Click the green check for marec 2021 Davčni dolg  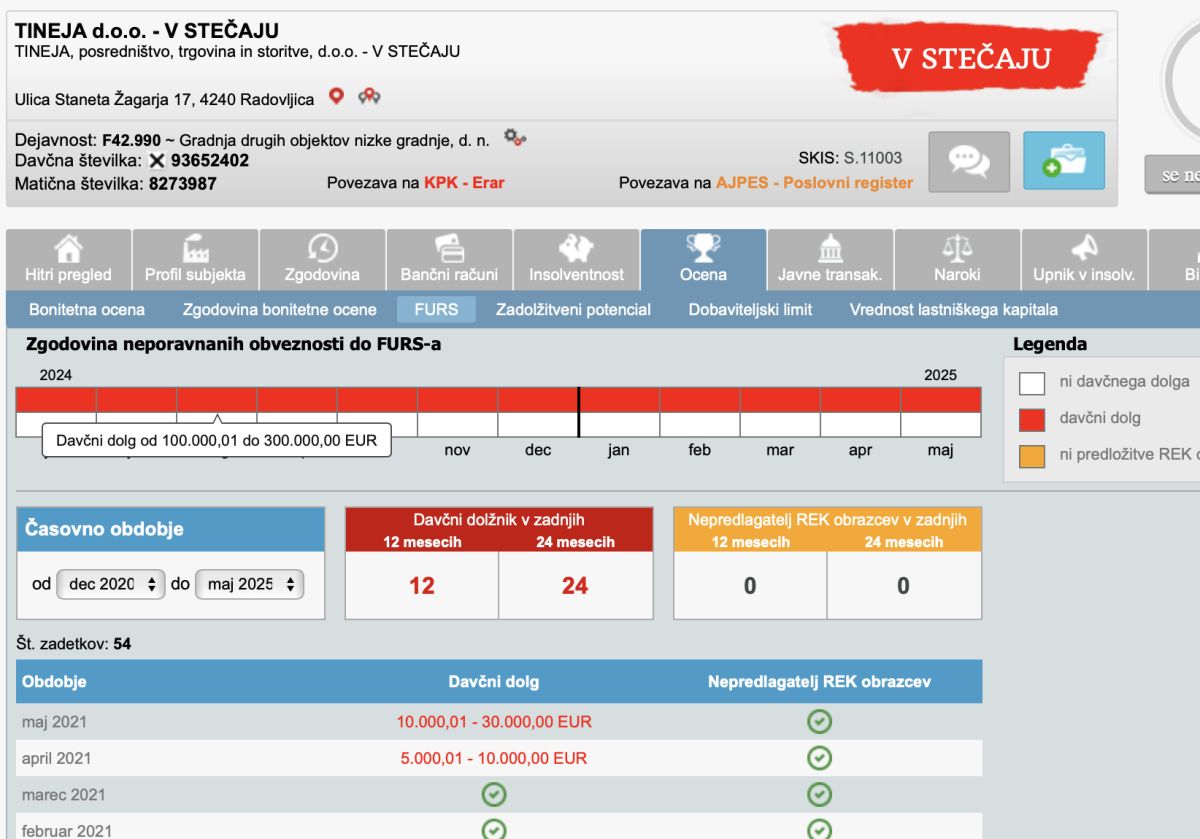click(x=494, y=795)
